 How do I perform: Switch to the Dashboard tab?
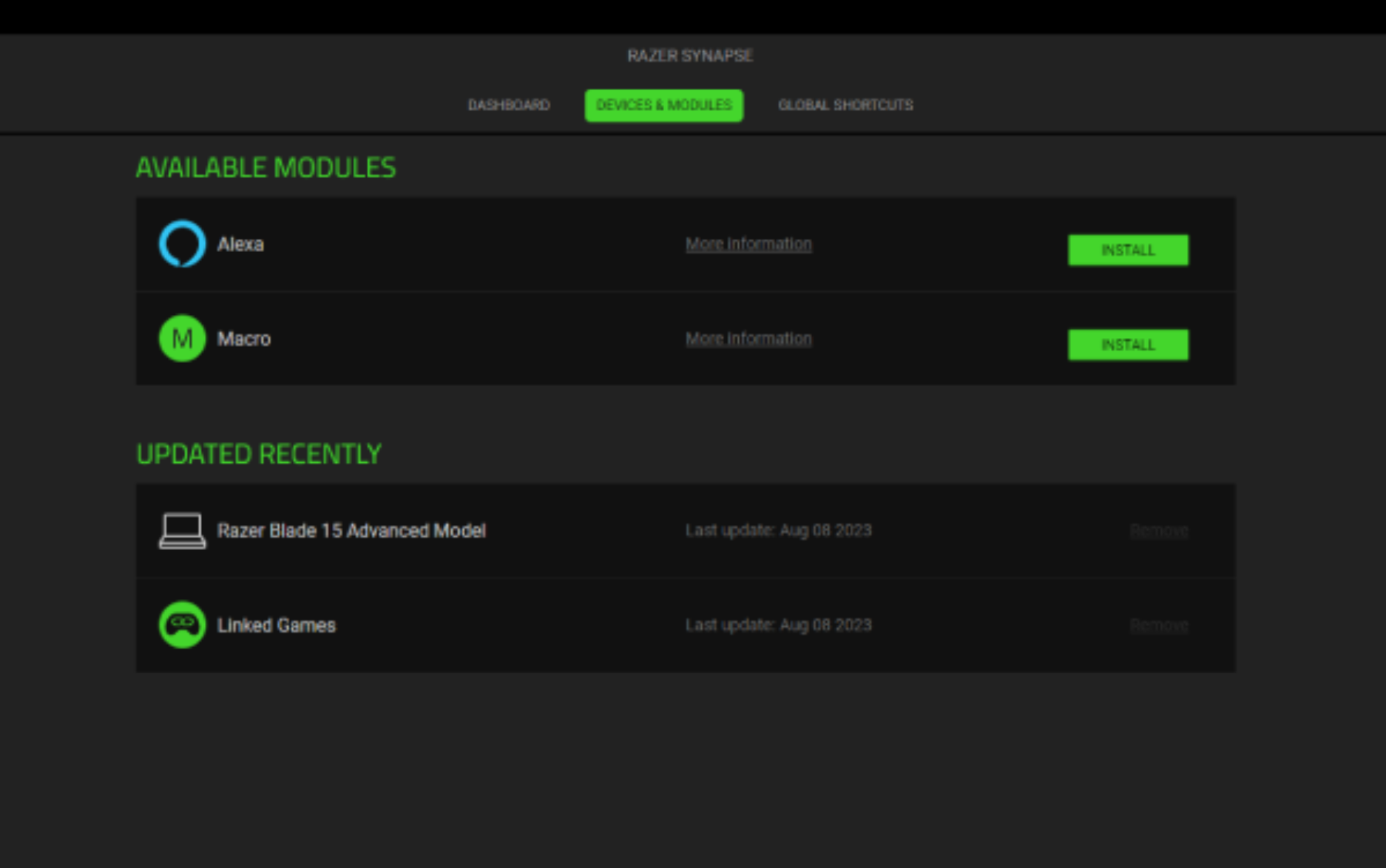pyautogui.click(x=508, y=104)
